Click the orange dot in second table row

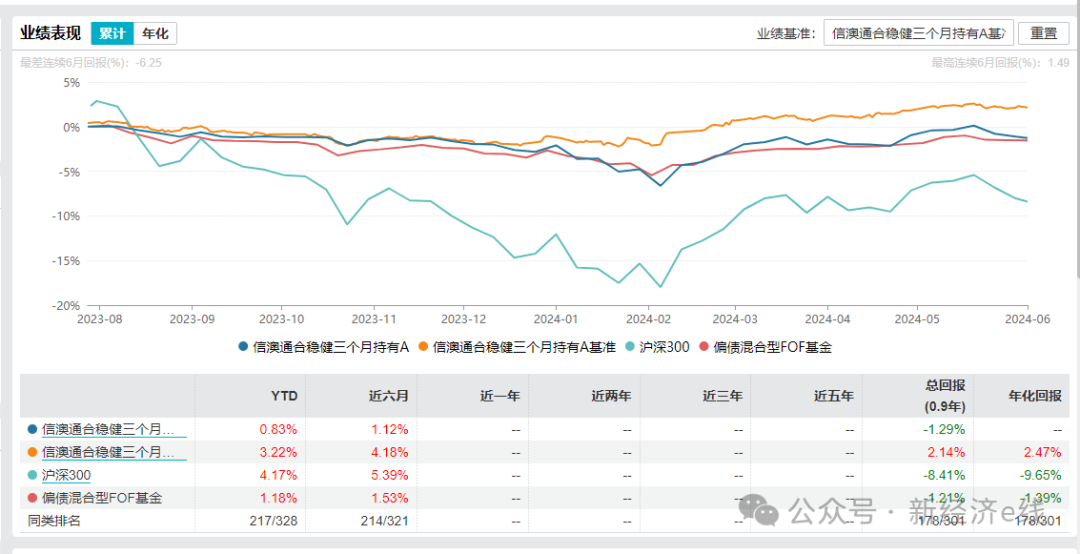[x=32, y=452]
